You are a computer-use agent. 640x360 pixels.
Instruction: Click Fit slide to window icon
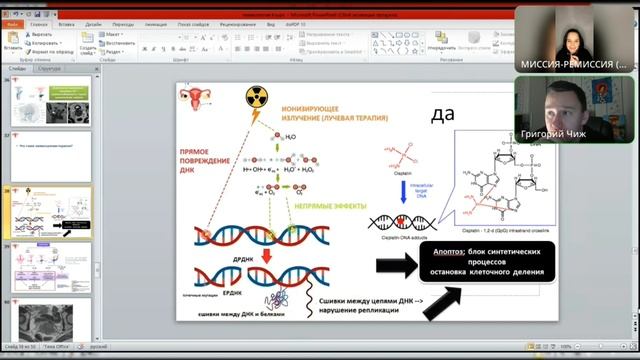pos(633,347)
